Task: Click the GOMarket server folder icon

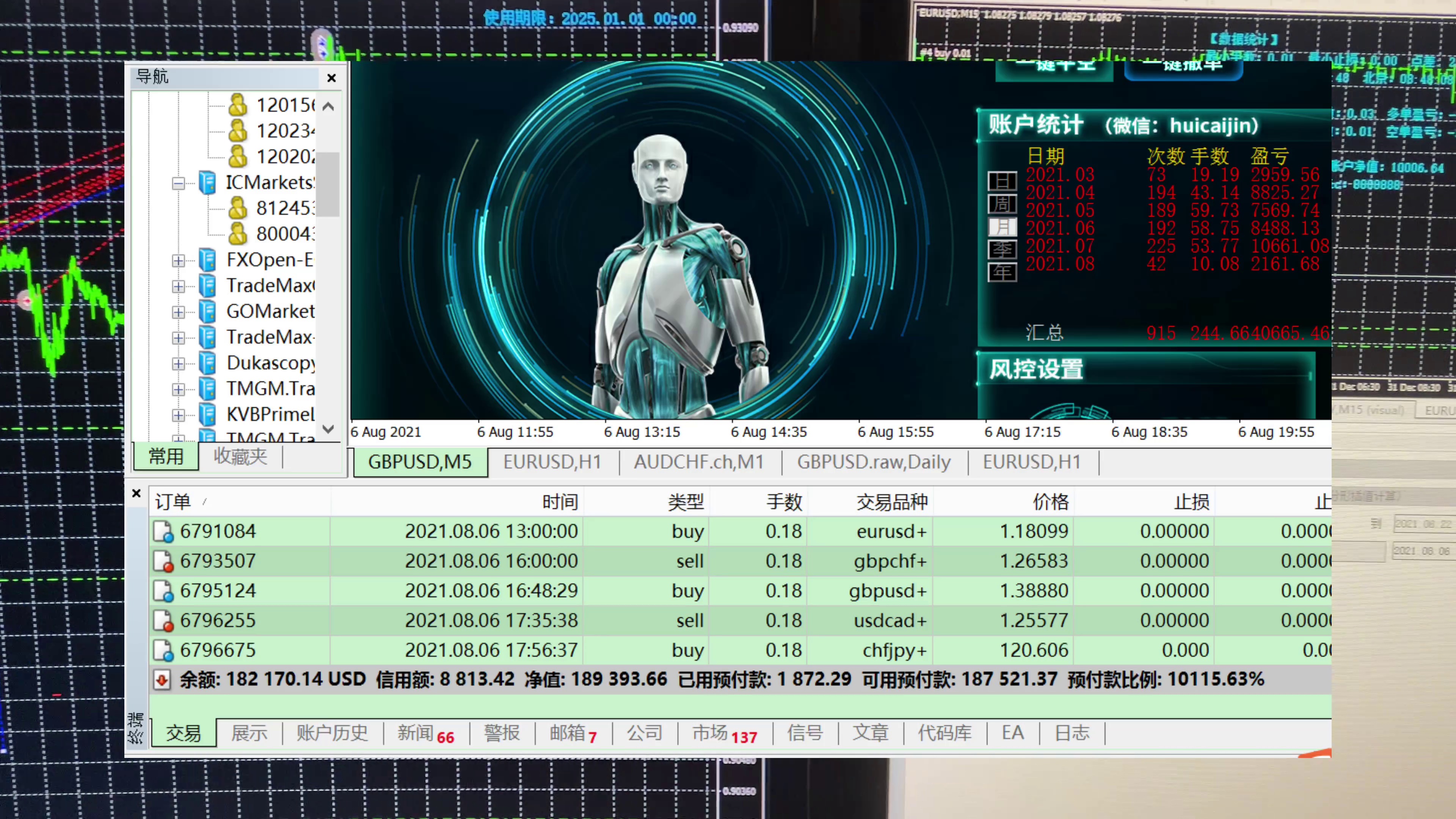Action: click(x=207, y=311)
